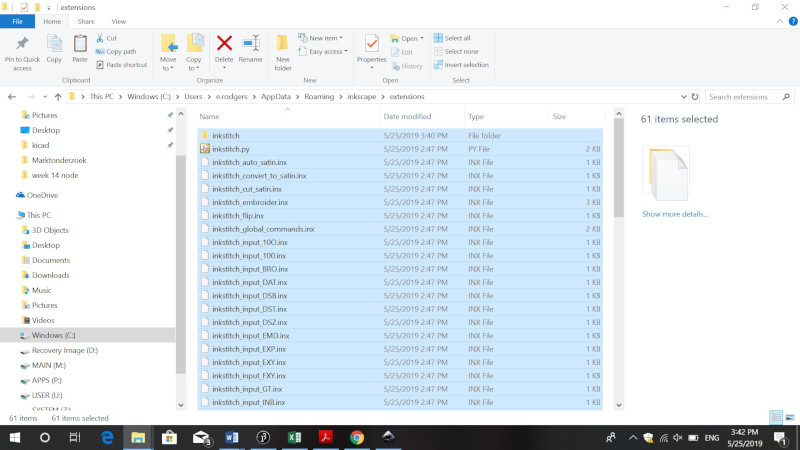Click the file list scroll-down arrow
The height and width of the screenshot is (450, 800).
(619, 405)
